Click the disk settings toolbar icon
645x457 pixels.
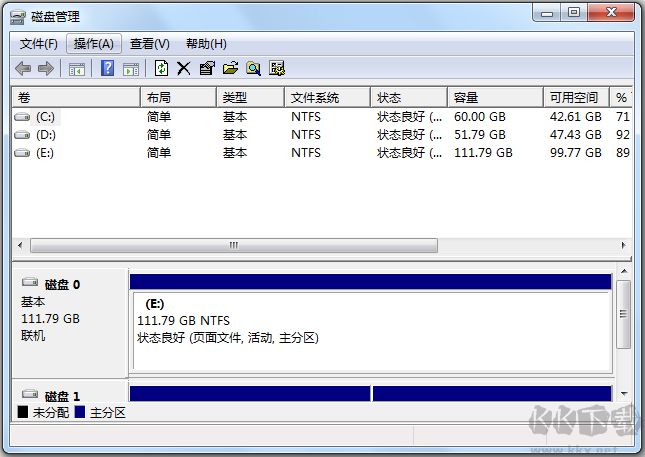pos(277,68)
